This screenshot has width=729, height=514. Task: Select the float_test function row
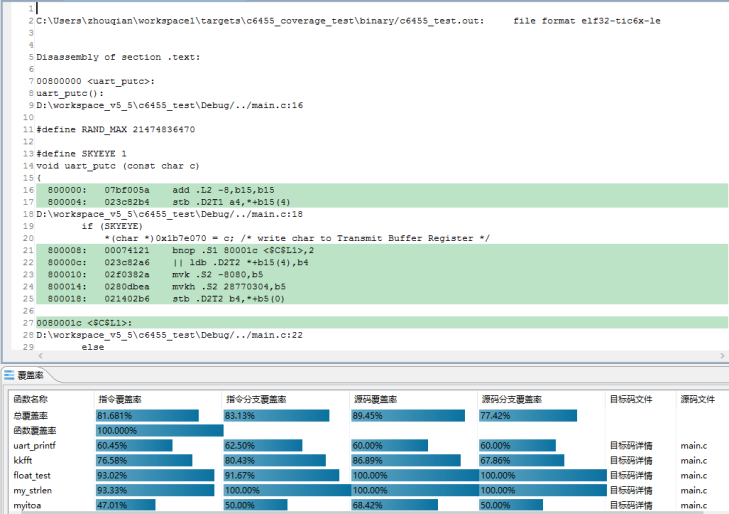(x=32, y=475)
